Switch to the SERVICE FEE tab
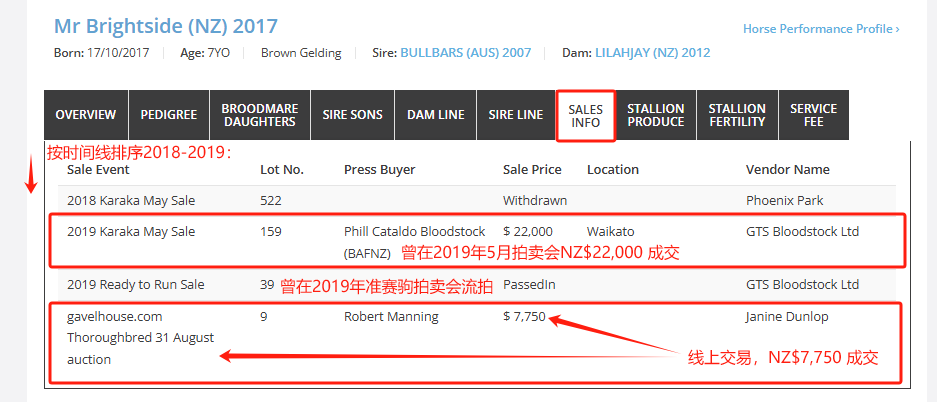This screenshot has width=937, height=402. click(814, 115)
